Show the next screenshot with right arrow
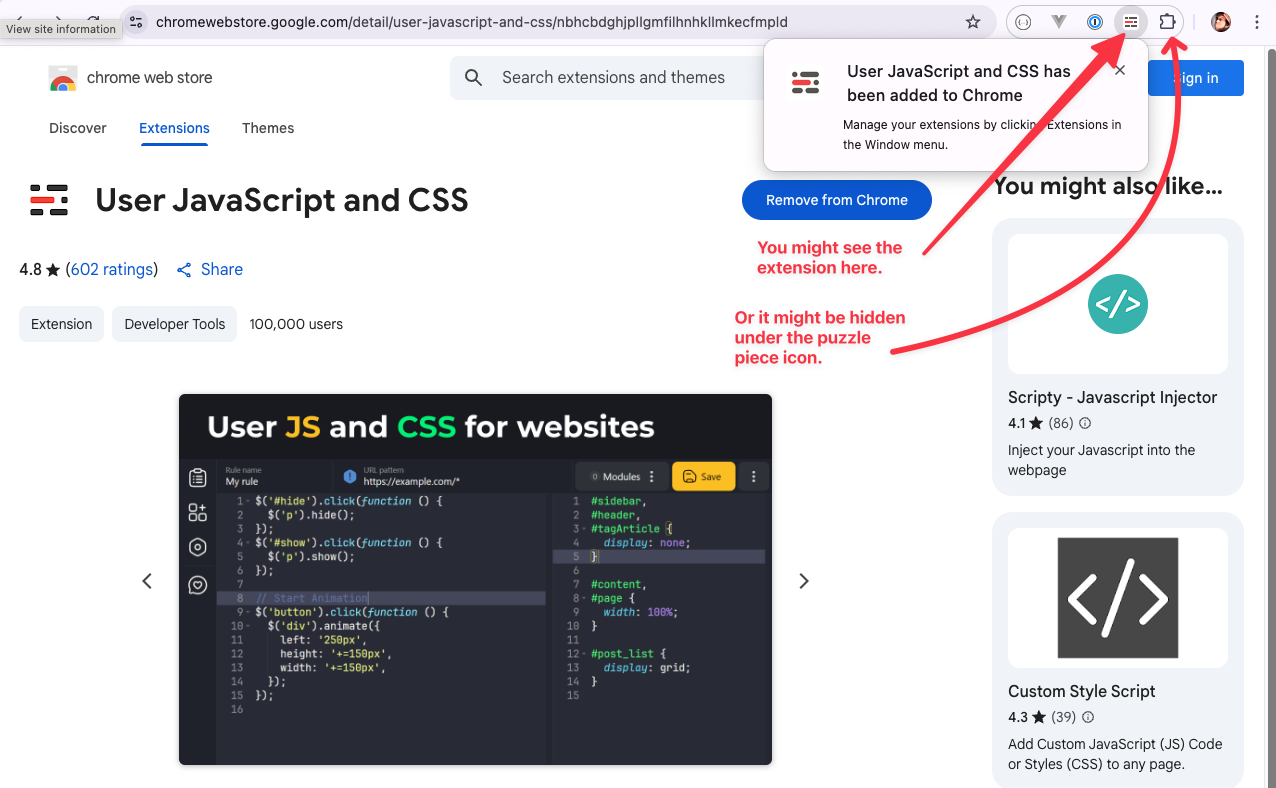The height and width of the screenshot is (788, 1276). [804, 581]
